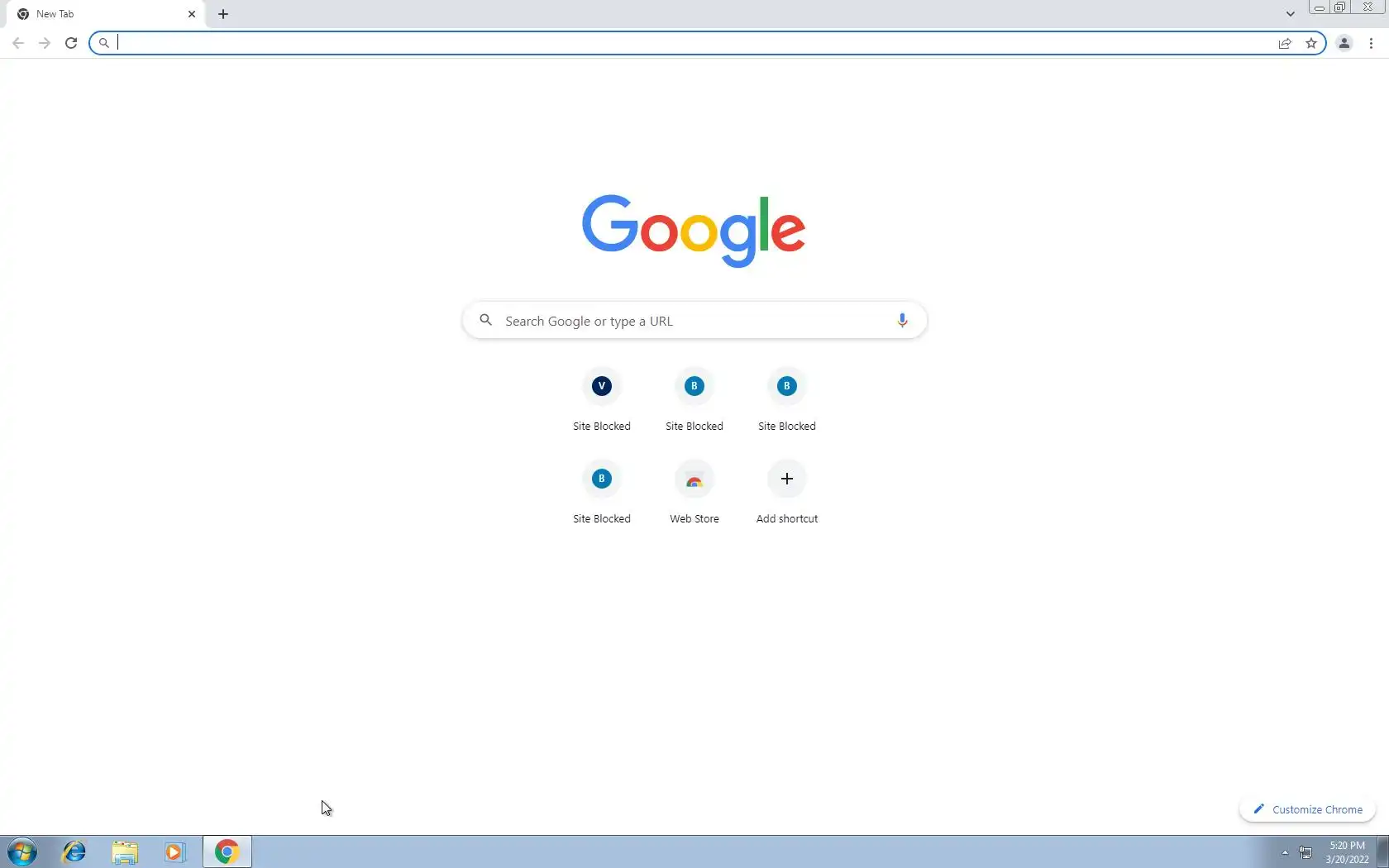Open Windows Explorer from the taskbar
The width and height of the screenshot is (1389, 868).
tap(125, 851)
